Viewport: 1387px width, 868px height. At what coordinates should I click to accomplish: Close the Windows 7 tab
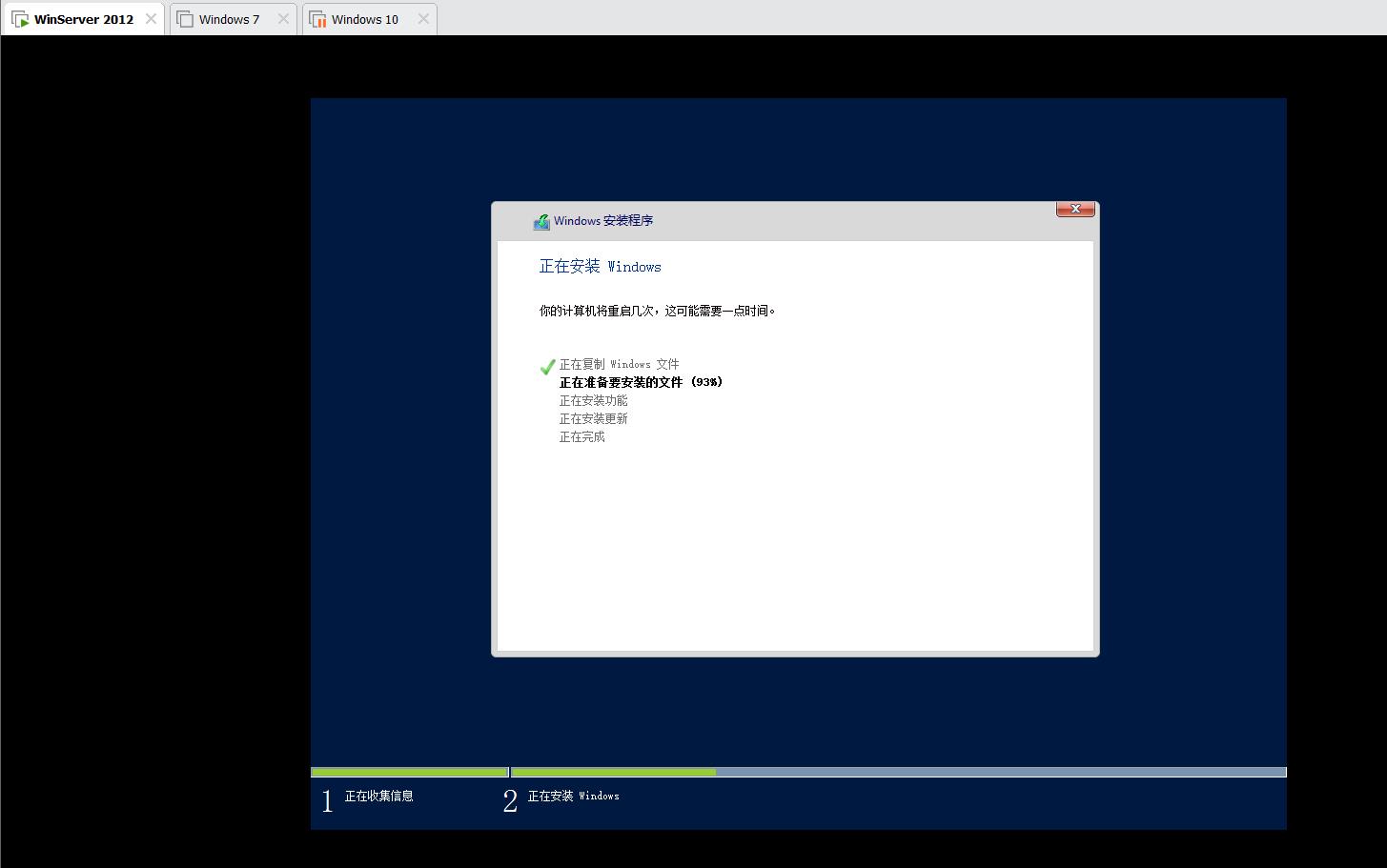pos(283,19)
